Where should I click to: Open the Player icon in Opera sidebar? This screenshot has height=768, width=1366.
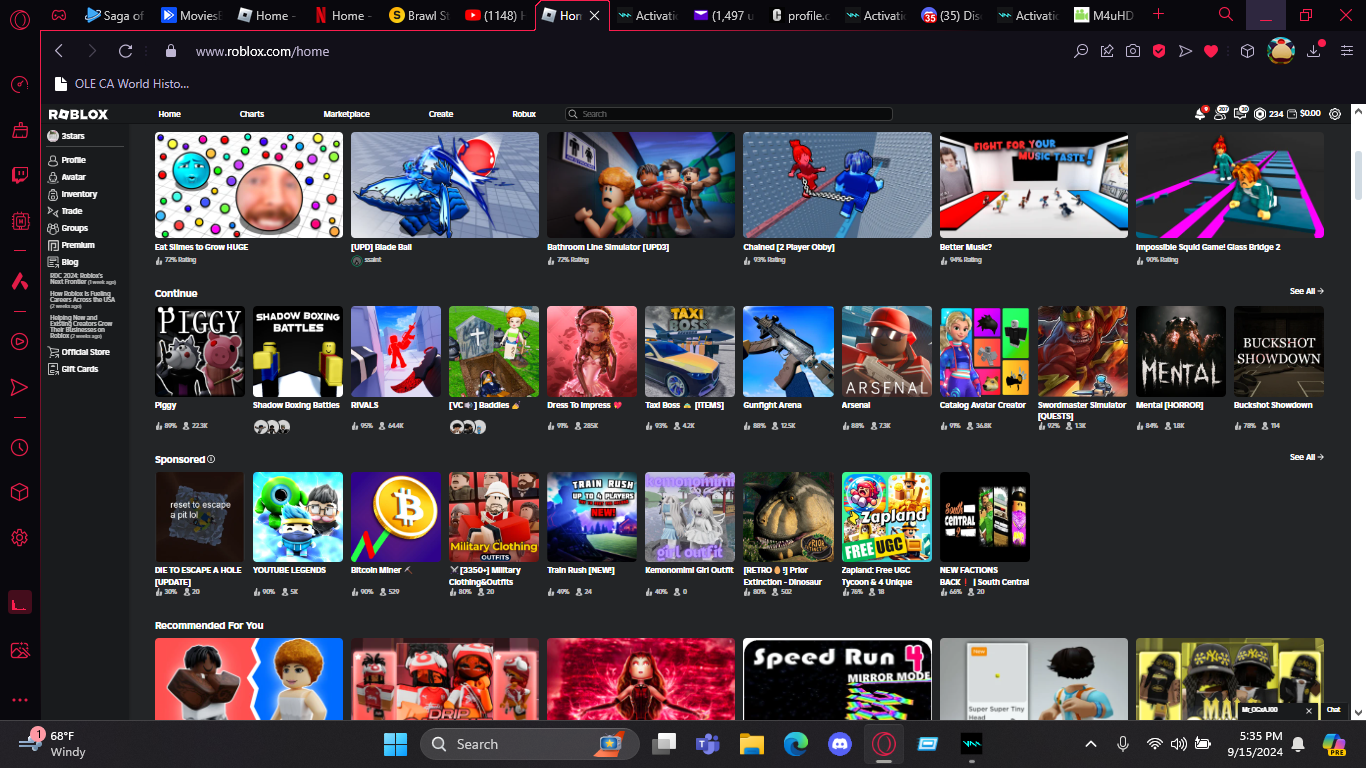(x=19, y=341)
